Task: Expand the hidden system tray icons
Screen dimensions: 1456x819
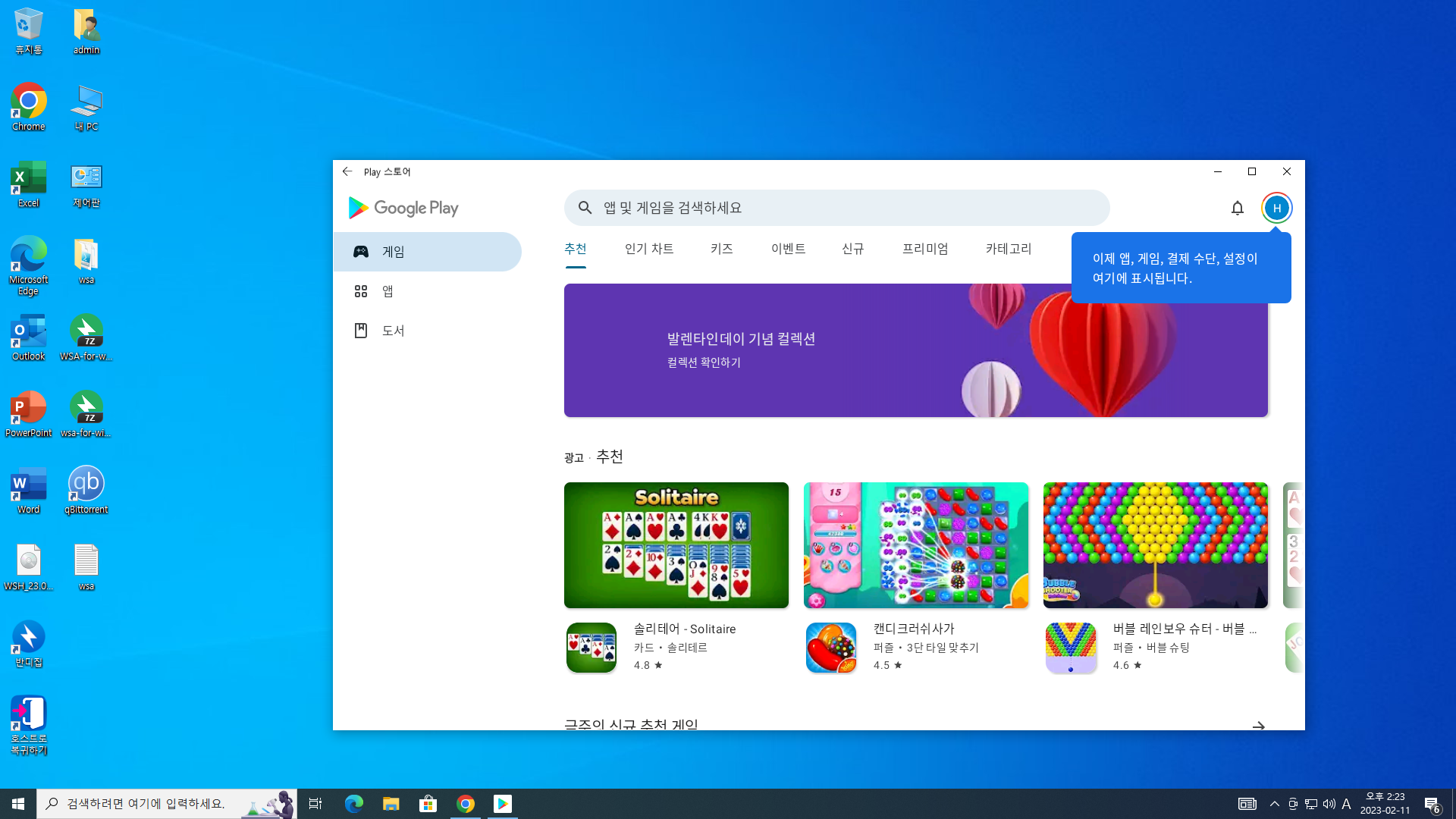Action: 1275,804
